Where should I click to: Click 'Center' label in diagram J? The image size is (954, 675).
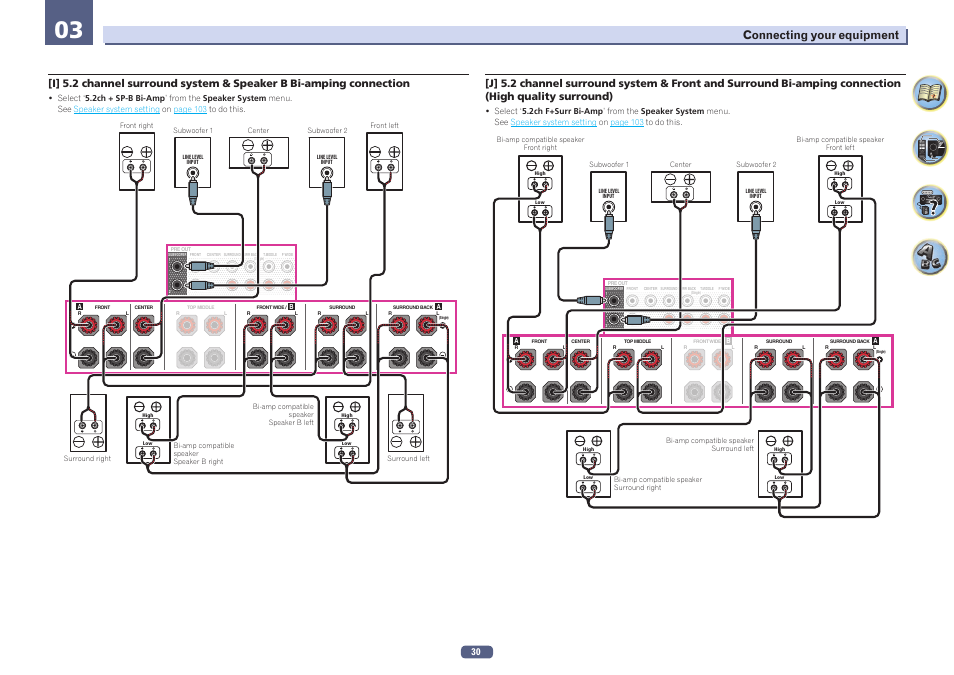(680, 164)
